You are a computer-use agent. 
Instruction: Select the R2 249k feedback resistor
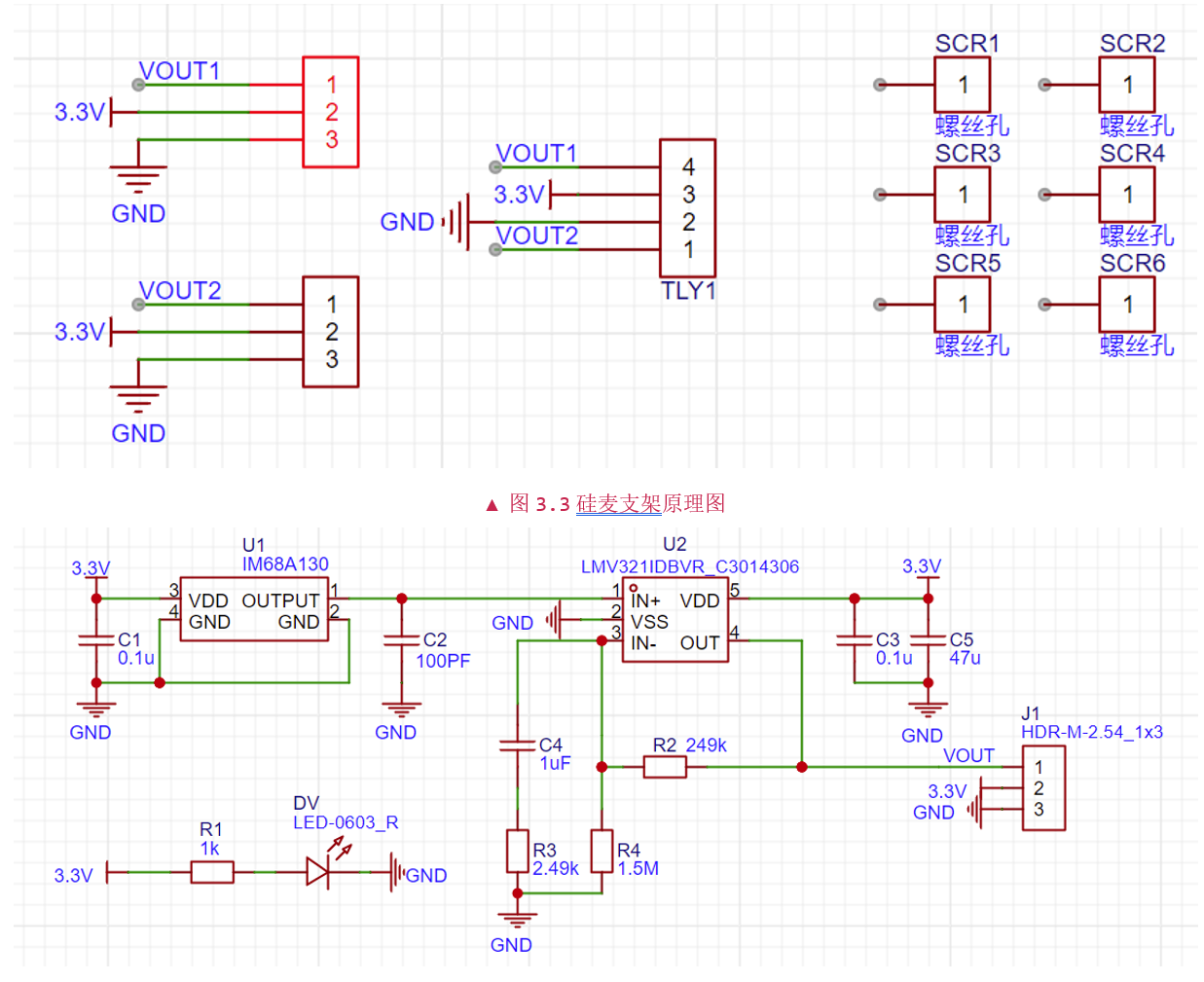click(665, 767)
